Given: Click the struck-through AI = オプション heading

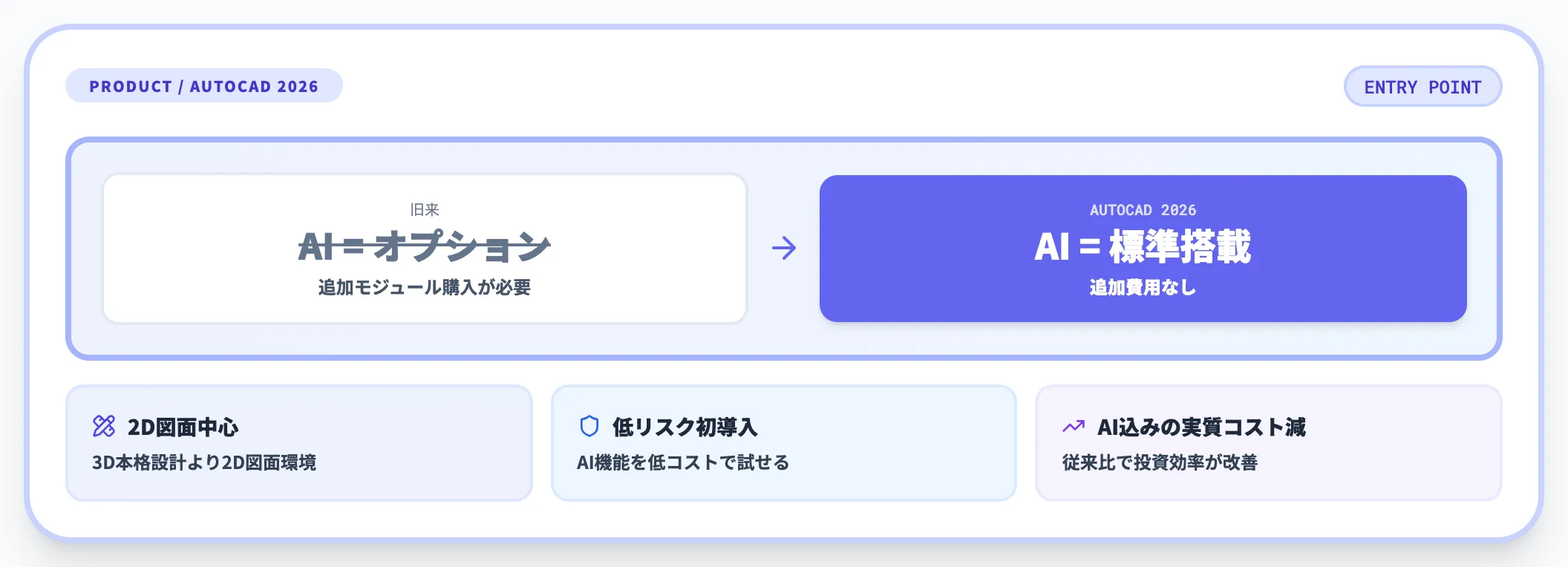Looking at the screenshot, I should pos(424,246).
